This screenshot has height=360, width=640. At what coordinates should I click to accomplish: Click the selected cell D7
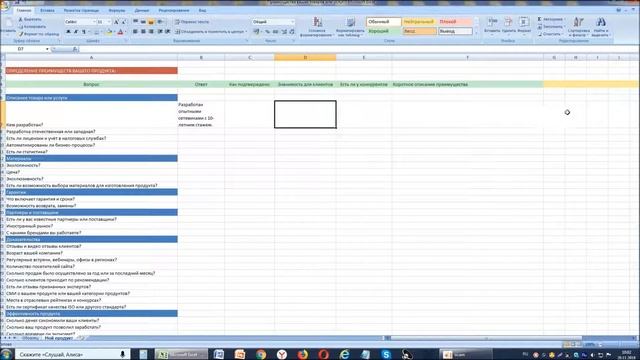tap(305, 114)
